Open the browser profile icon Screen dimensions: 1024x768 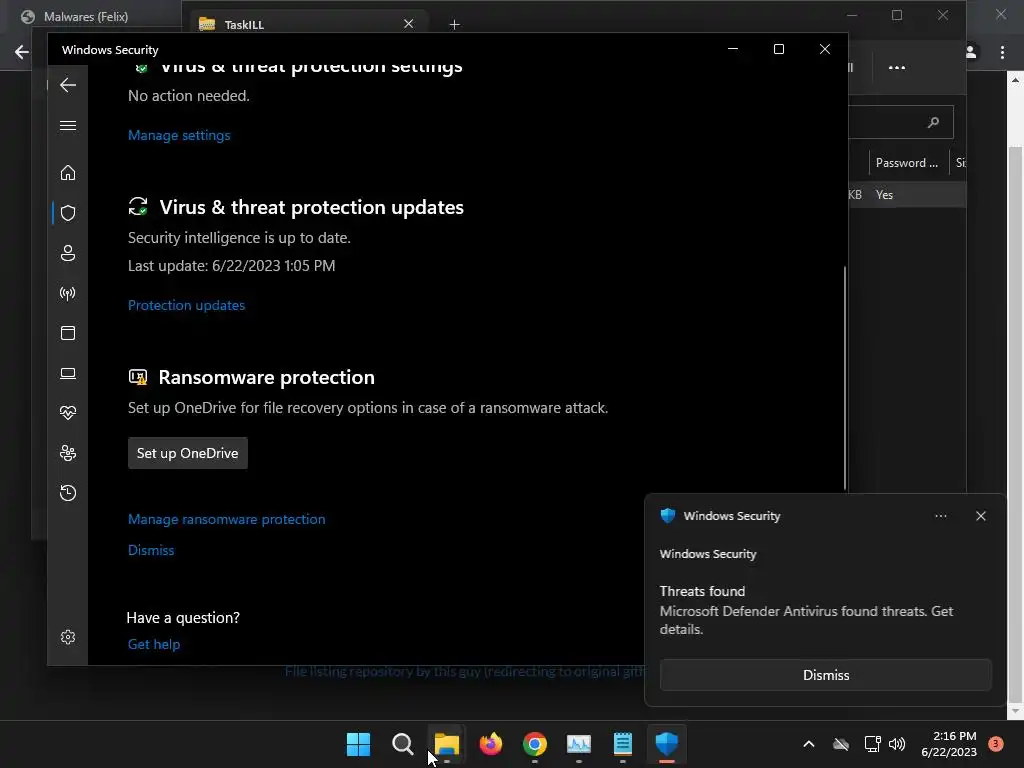pyautogui.click(x=971, y=52)
